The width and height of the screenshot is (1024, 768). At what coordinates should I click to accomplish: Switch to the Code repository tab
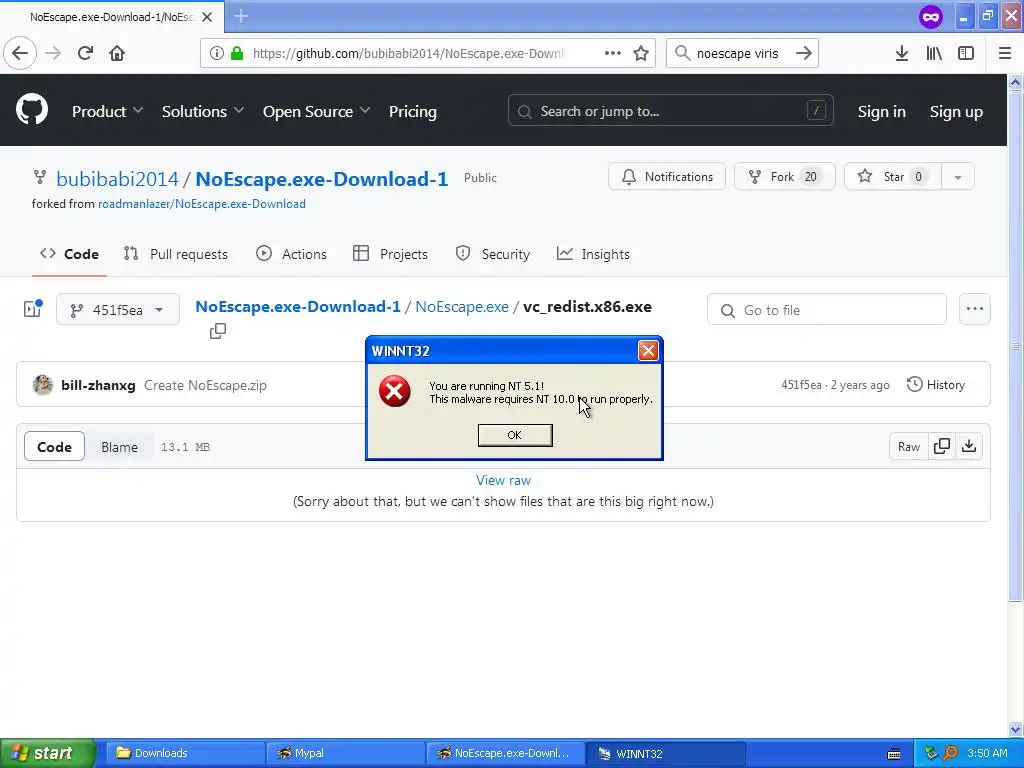click(69, 254)
